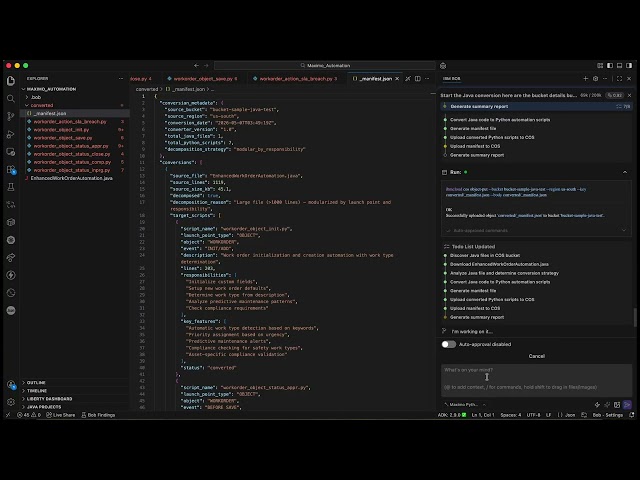Open notifications bell in status bar

pyautogui.click(x=632, y=415)
